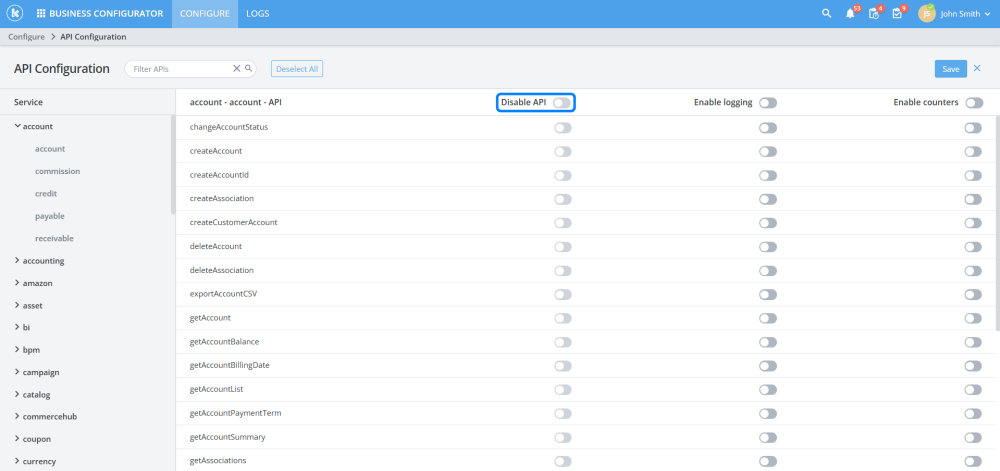The width and height of the screenshot is (1000, 471).
Task: Select the payable sub-service
Action: tap(50, 216)
